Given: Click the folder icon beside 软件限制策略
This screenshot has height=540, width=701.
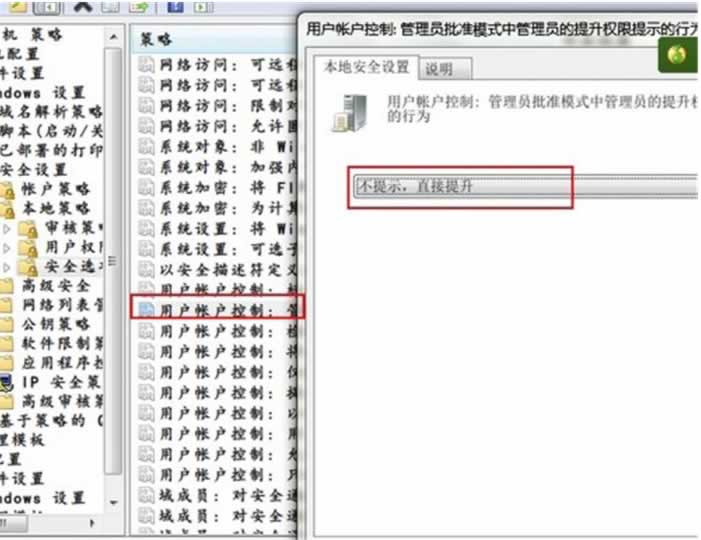Looking at the screenshot, I should [x=6, y=344].
